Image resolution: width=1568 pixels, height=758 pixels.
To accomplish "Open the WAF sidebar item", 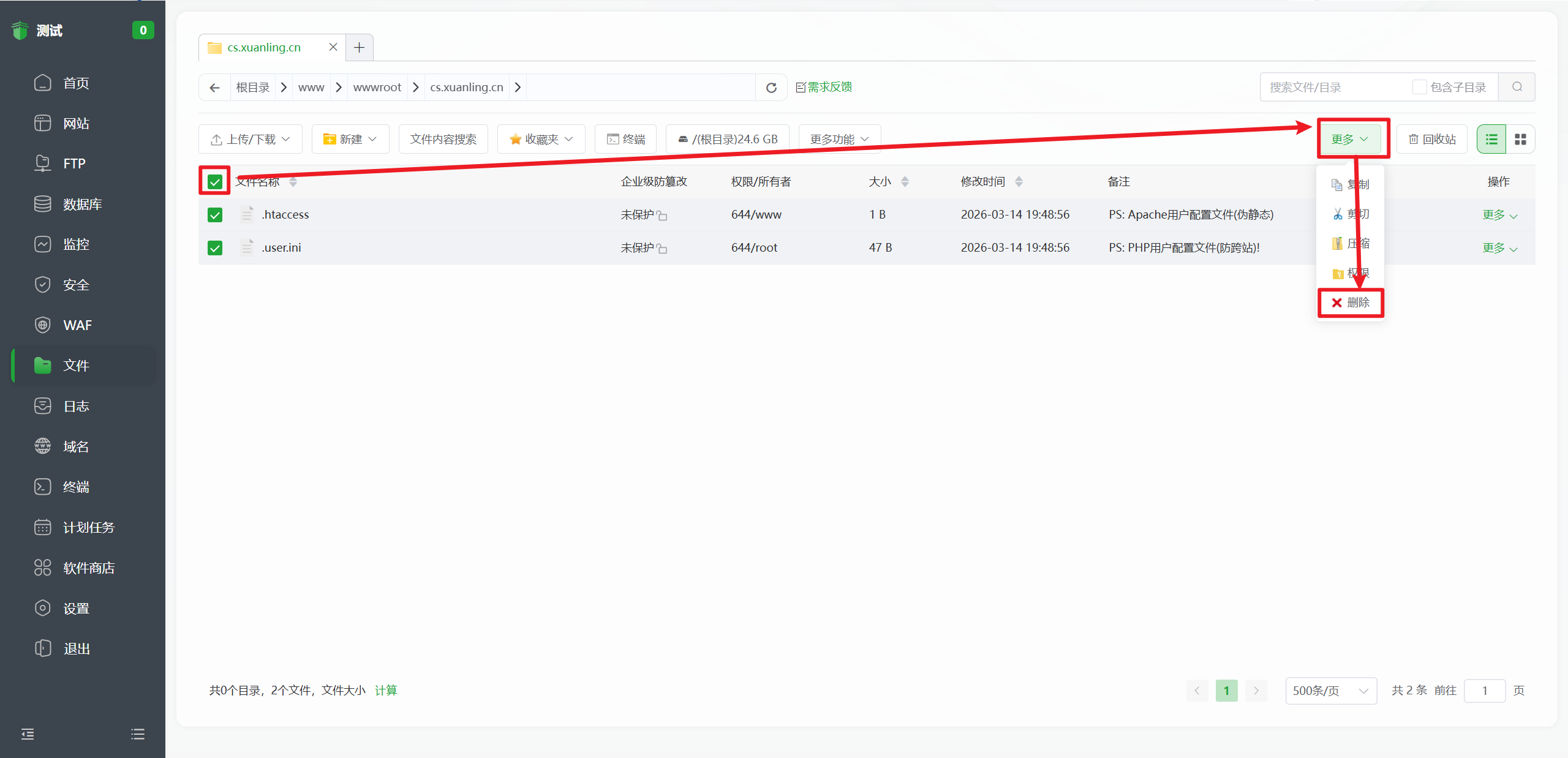I will 77,325.
